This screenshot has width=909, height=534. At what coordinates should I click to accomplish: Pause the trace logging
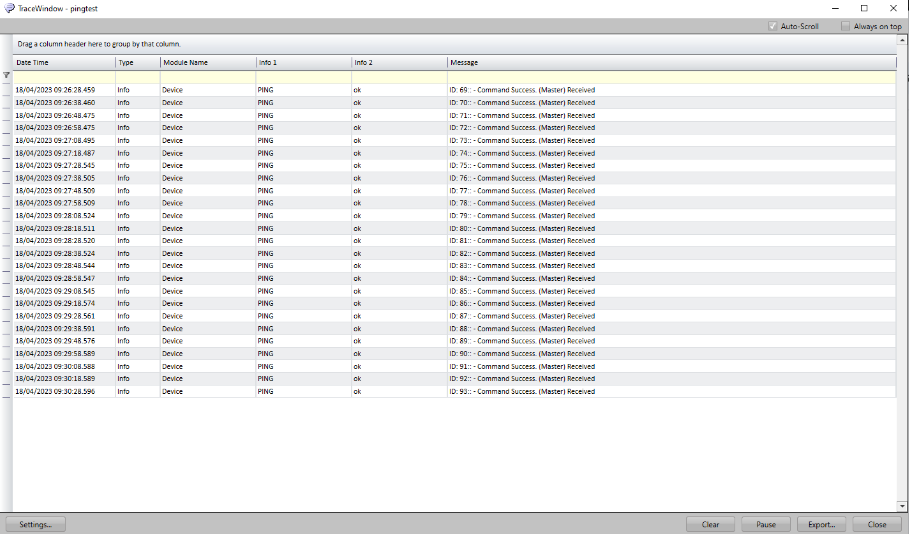(x=766, y=524)
